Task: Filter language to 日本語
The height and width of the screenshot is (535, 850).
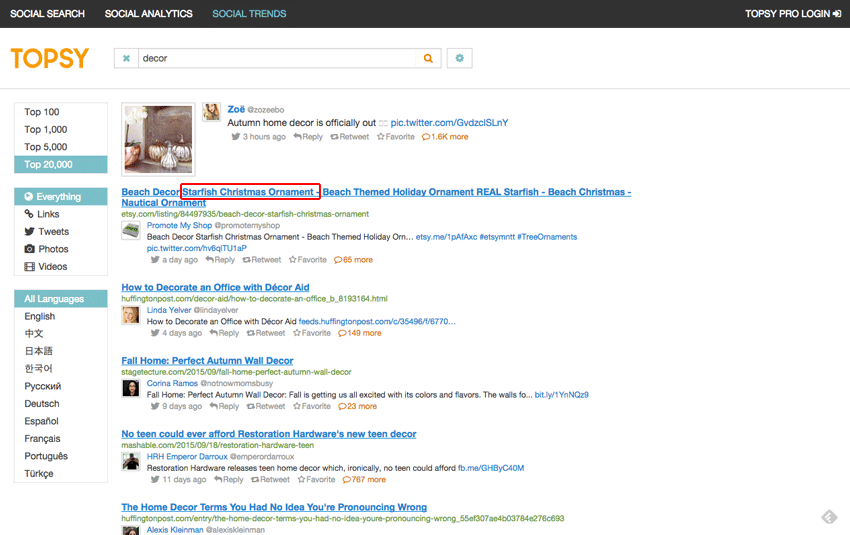Action: tap(61, 351)
